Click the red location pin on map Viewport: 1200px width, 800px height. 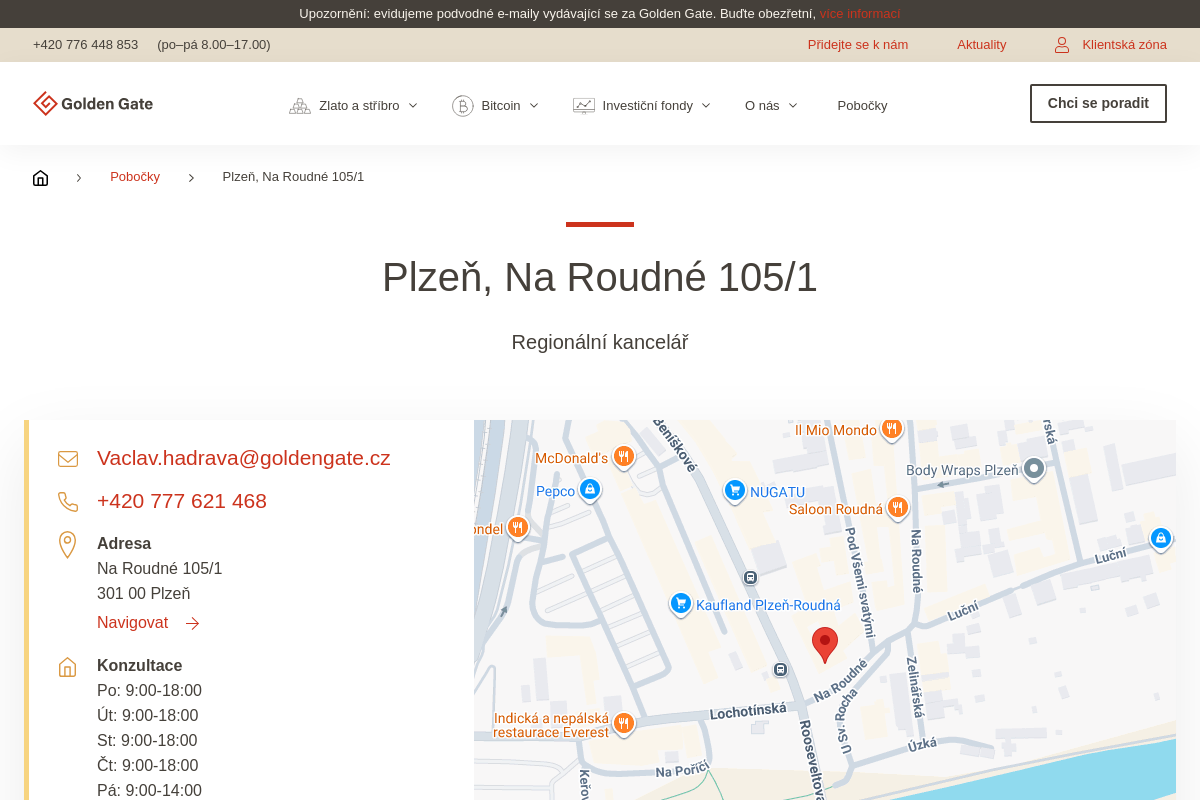[825, 644]
